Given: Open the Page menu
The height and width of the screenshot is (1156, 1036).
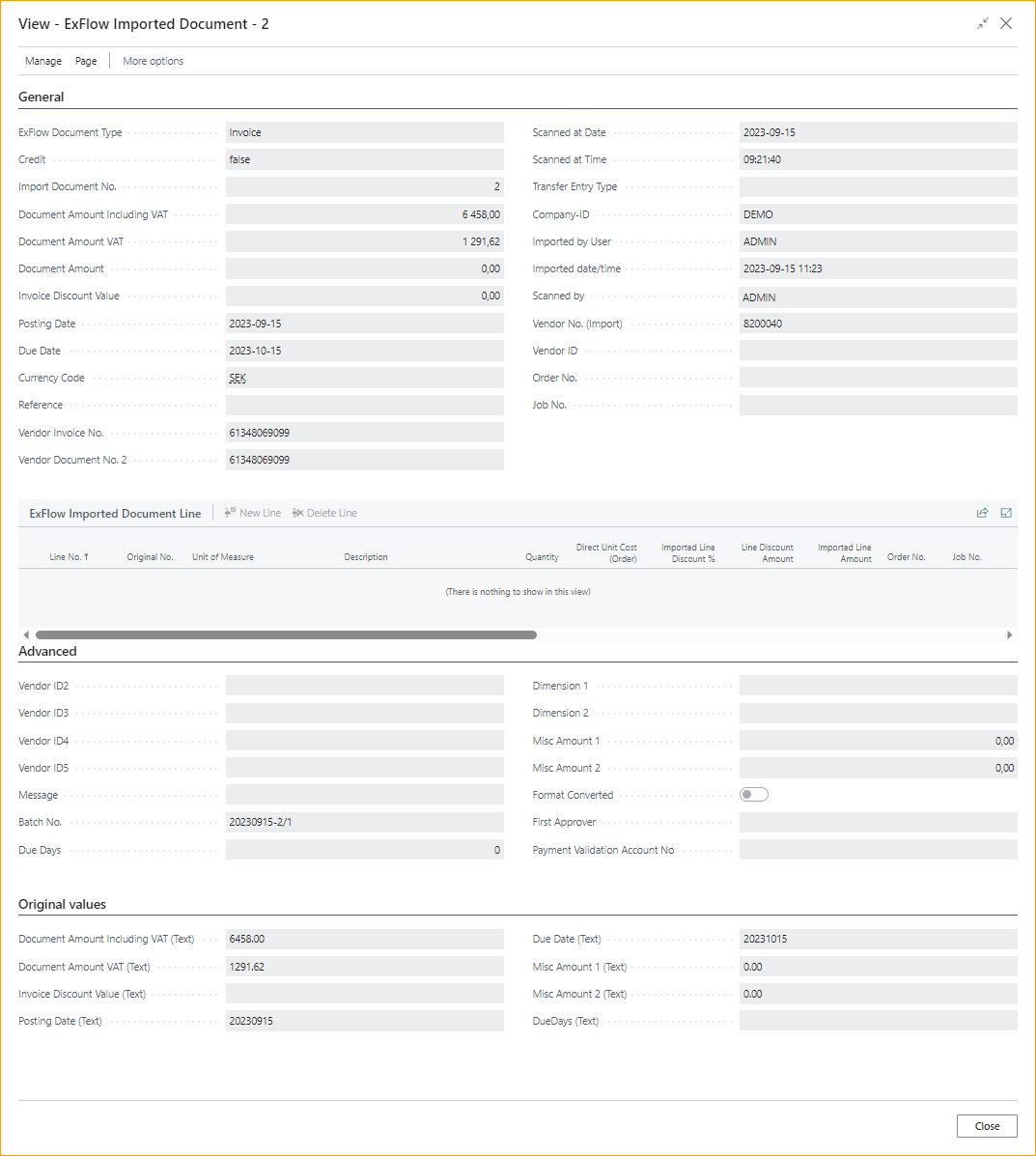Looking at the screenshot, I should point(86,61).
